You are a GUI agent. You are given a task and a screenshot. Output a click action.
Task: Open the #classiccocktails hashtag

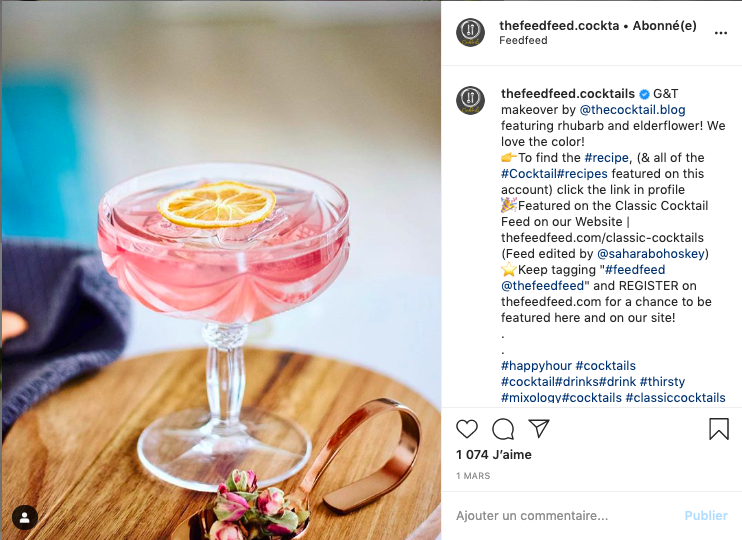(x=675, y=398)
